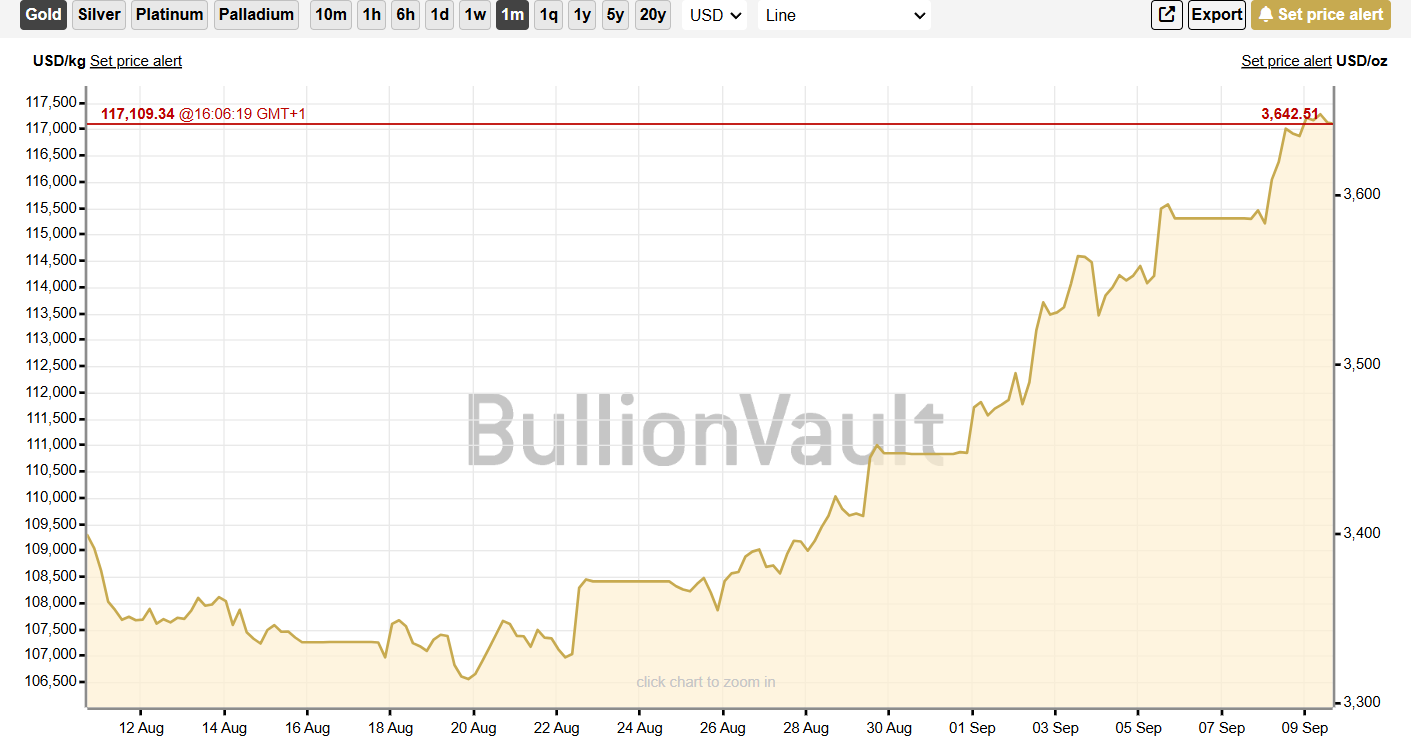
Task: Select the 5y time range
Action: [x=616, y=15]
